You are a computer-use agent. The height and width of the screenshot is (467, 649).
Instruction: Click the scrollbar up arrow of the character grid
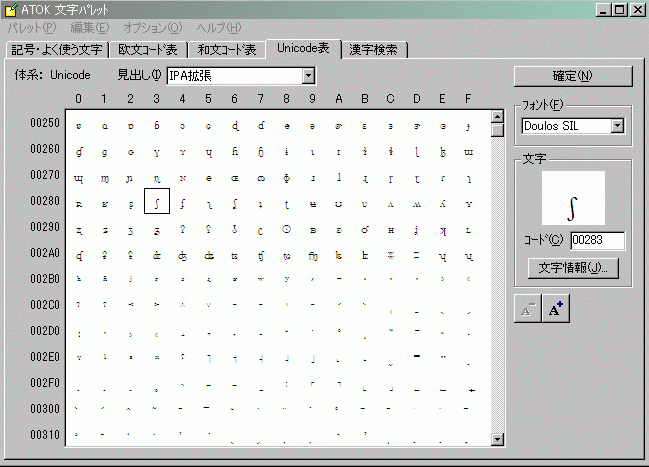(497, 116)
